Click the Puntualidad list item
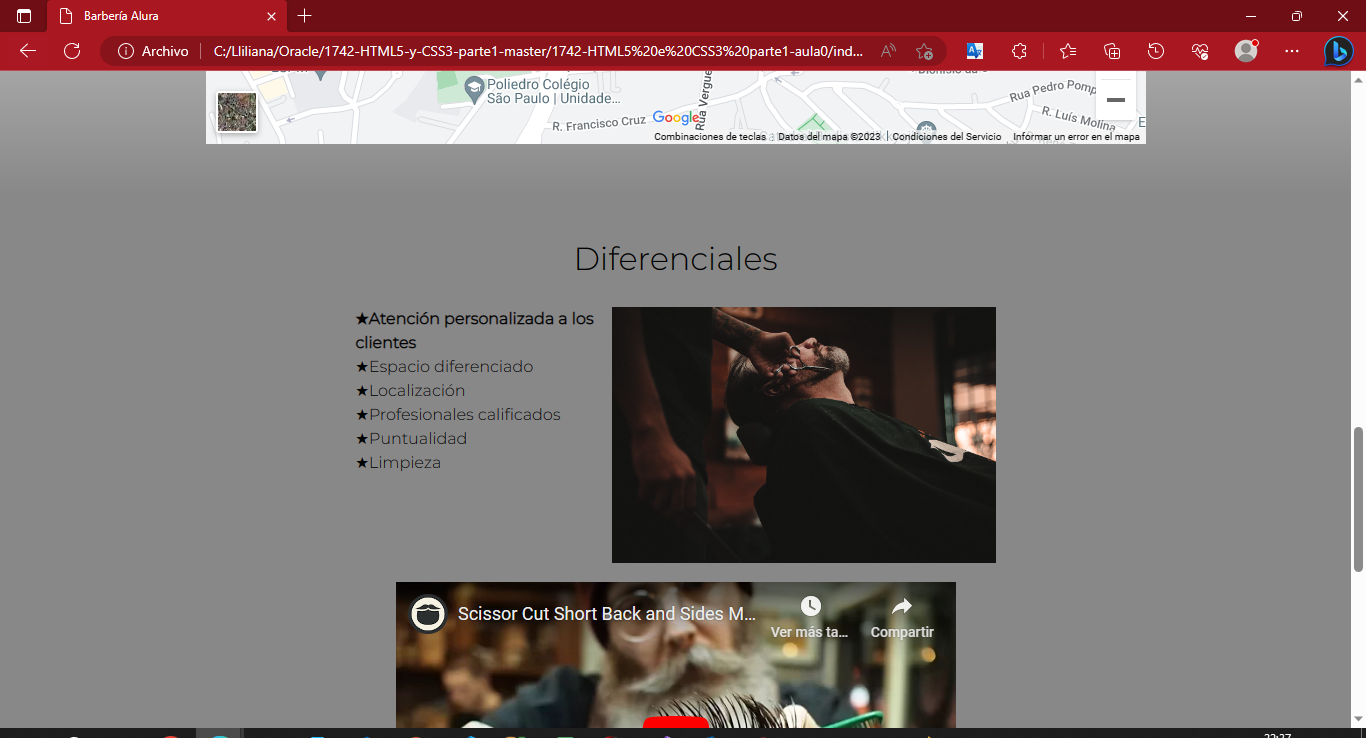The width and height of the screenshot is (1366, 738). click(x=411, y=439)
